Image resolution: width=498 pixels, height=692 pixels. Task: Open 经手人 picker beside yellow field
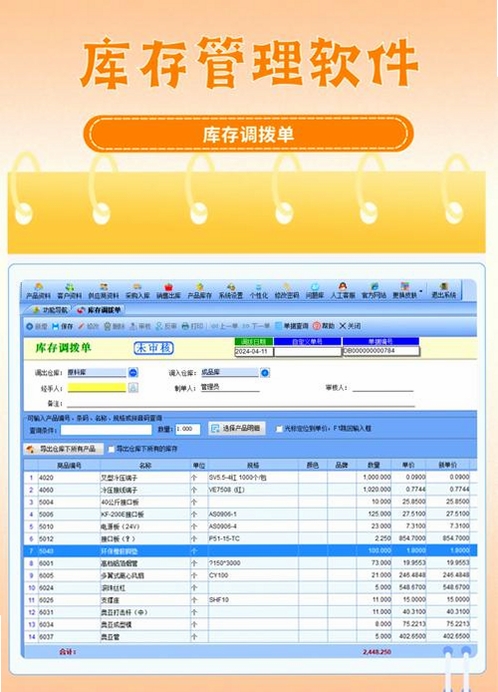tap(133, 387)
